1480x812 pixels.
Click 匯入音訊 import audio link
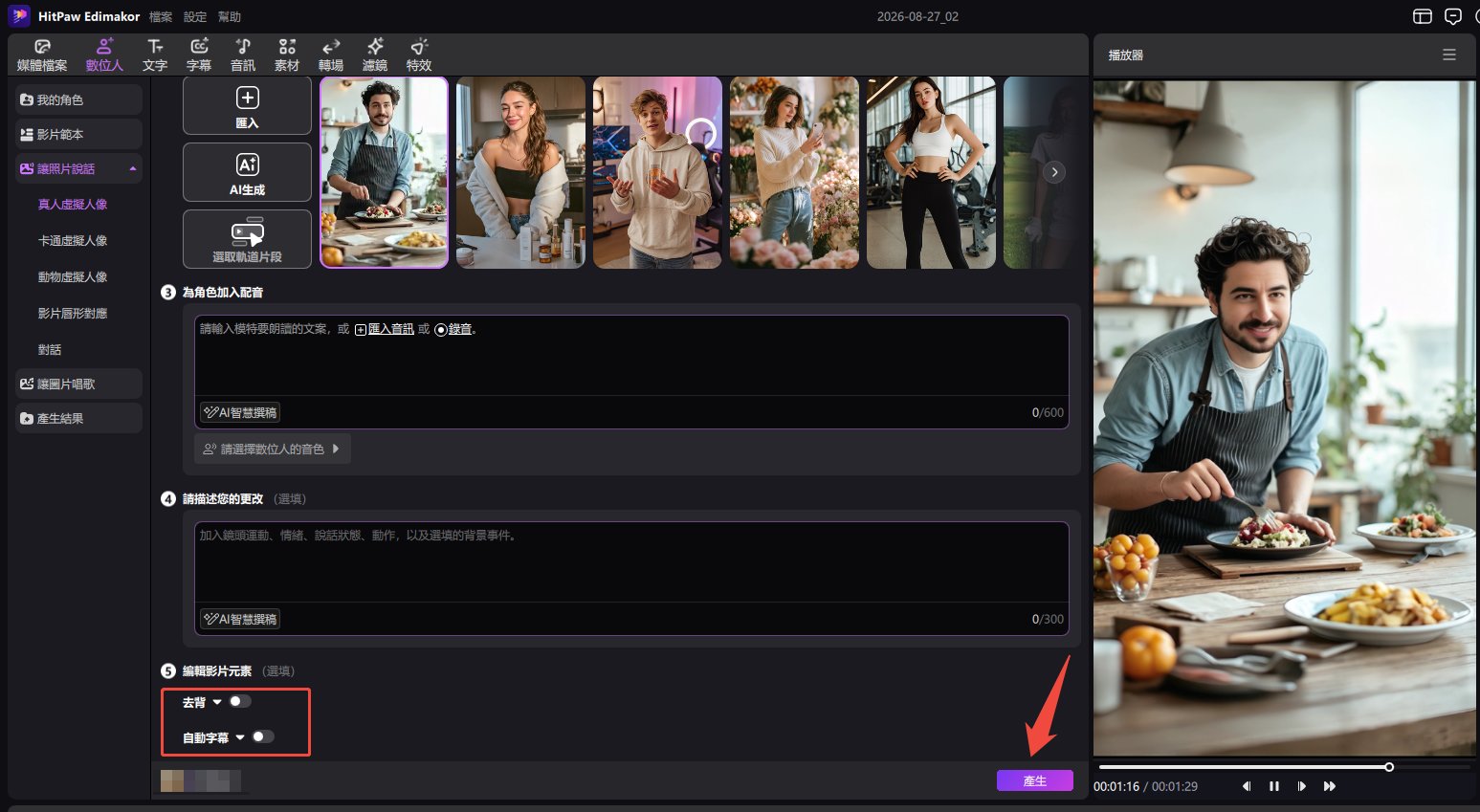(x=385, y=329)
